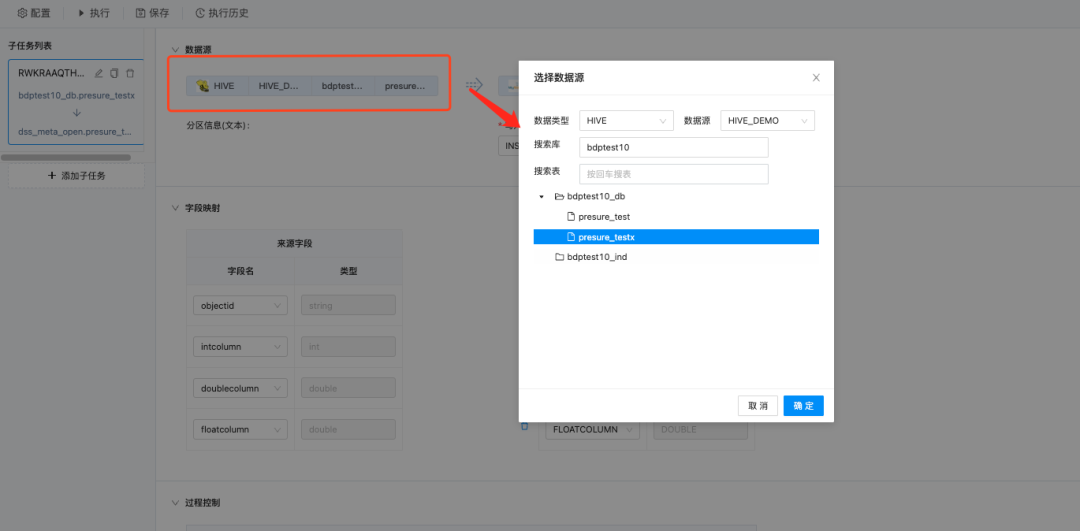Click the 取消 cancel button
Image resolution: width=1080 pixels, height=531 pixels.
[758, 406]
